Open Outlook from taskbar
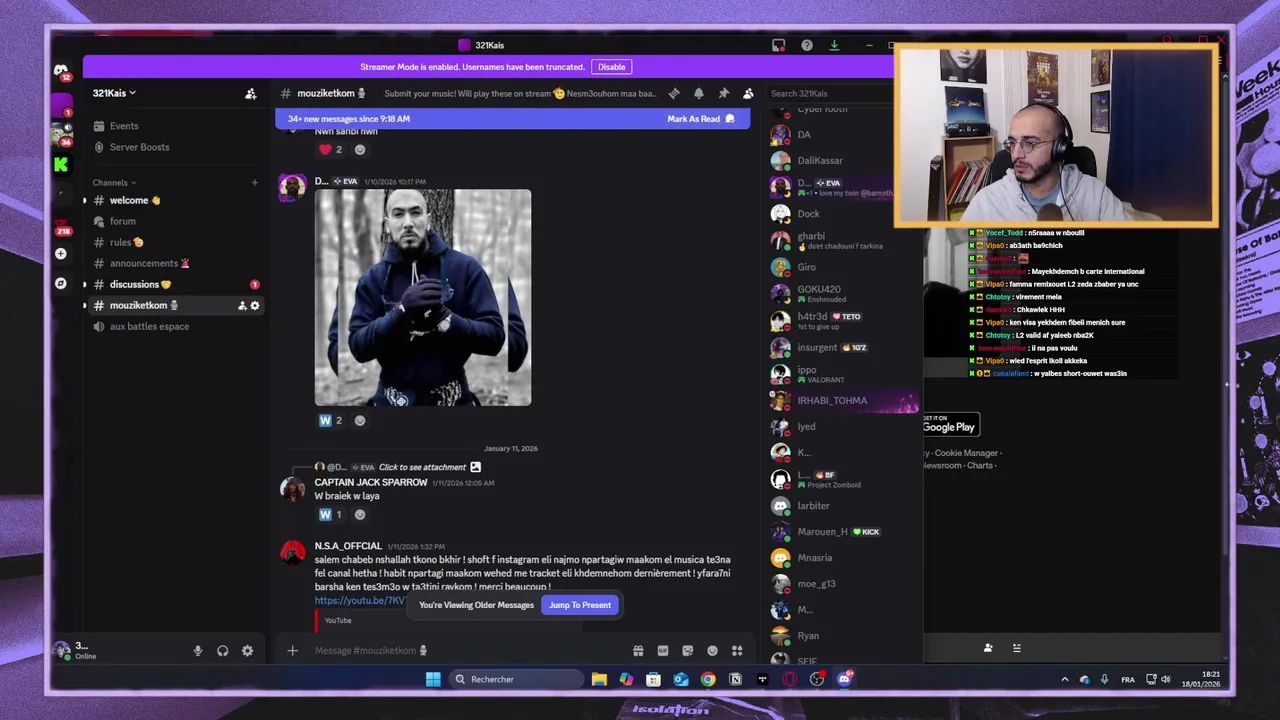 (681, 680)
